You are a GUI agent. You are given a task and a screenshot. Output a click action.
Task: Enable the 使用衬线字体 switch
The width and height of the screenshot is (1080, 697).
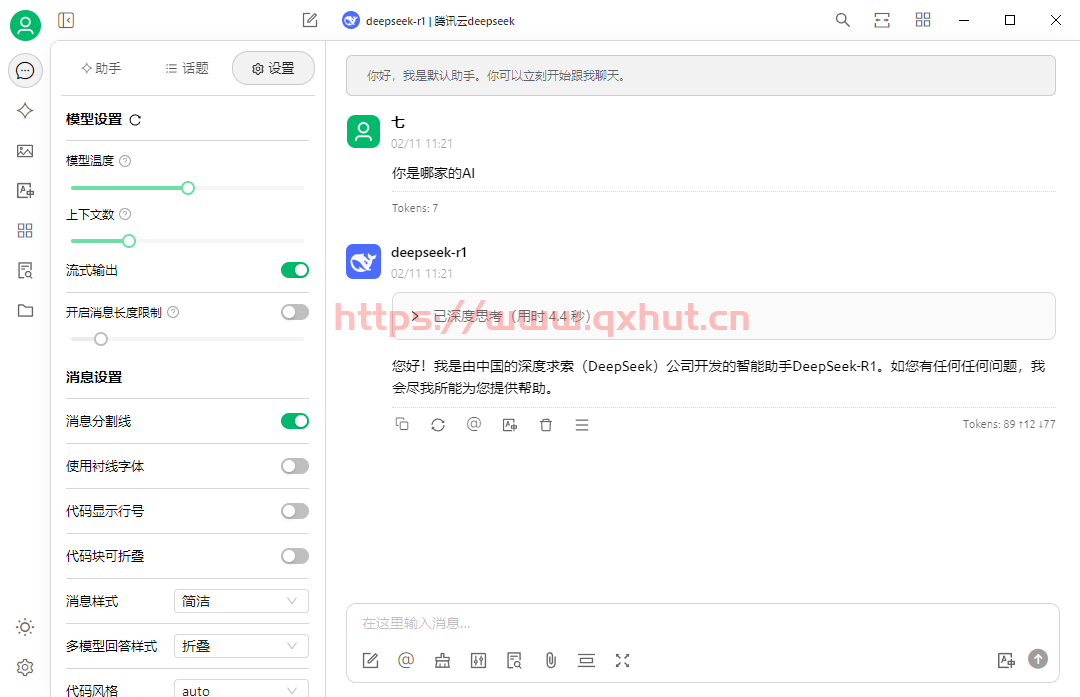tap(295, 466)
